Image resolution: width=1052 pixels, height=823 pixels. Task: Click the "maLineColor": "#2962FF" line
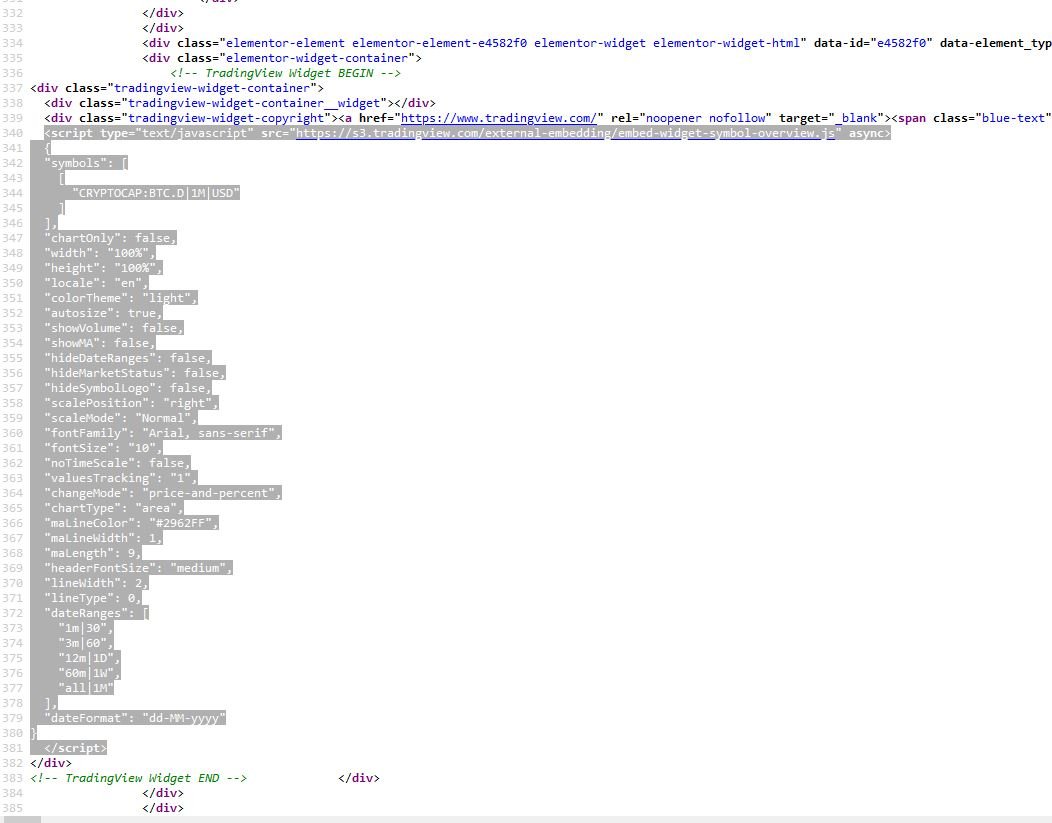(x=131, y=523)
